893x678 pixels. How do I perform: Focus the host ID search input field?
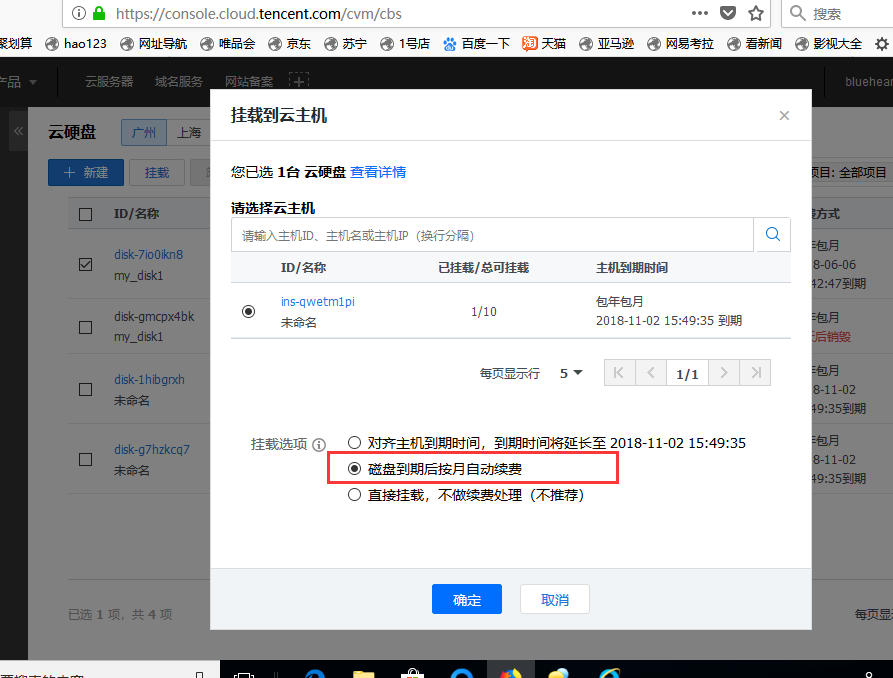click(492, 235)
